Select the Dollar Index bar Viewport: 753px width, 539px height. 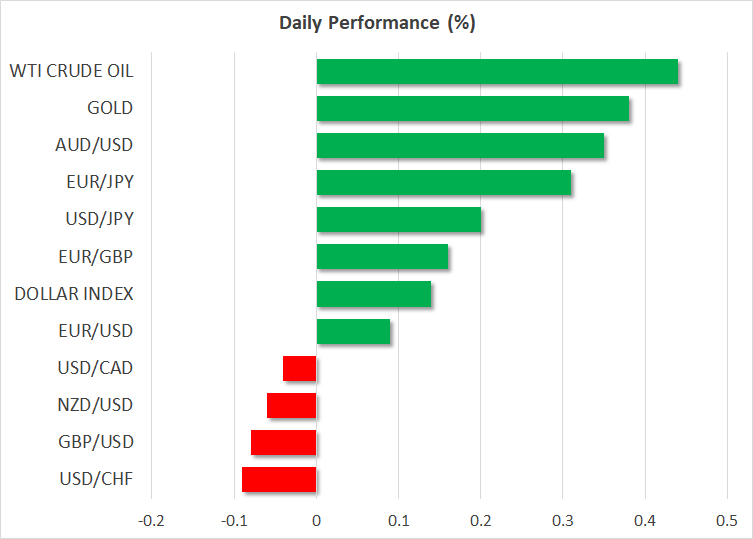coord(374,294)
